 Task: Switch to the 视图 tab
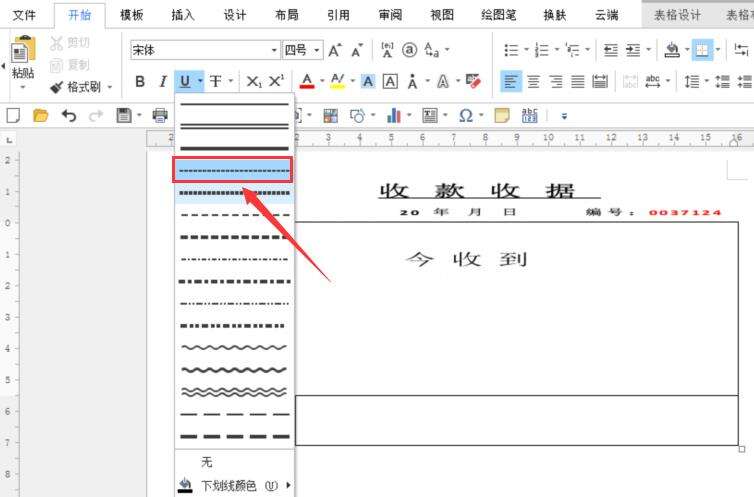(x=442, y=15)
